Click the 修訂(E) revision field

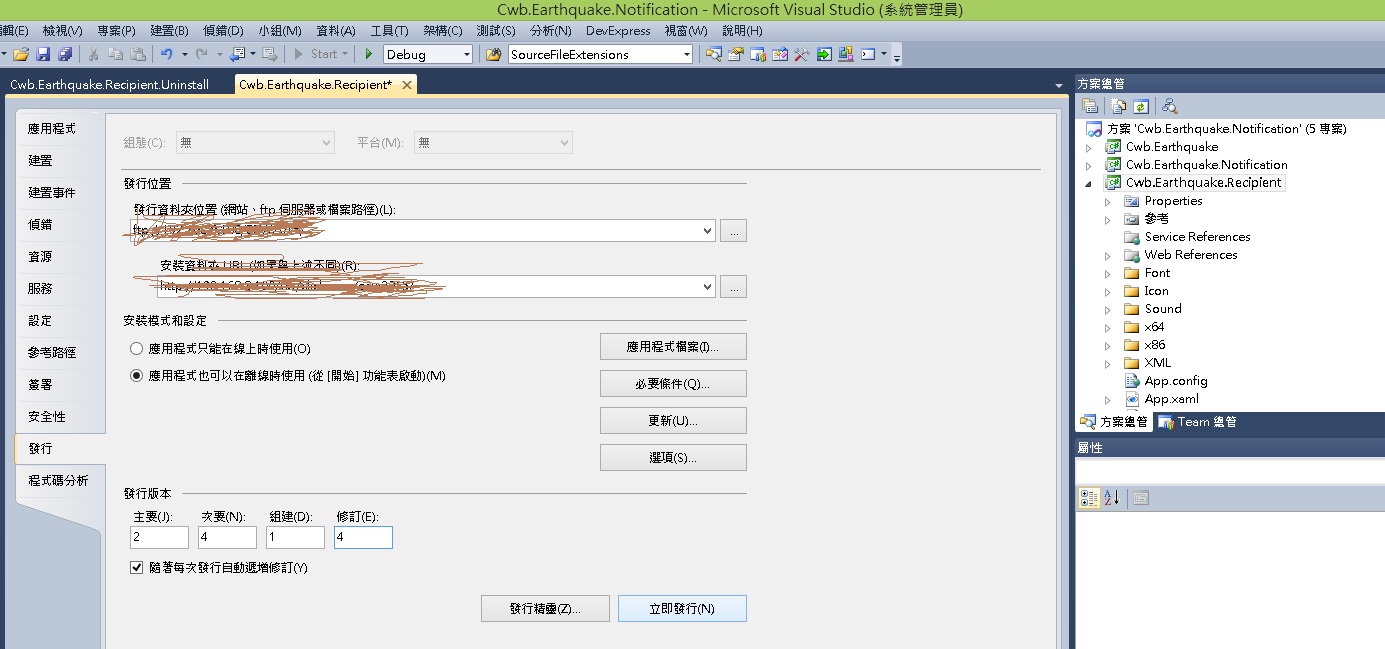click(x=363, y=538)
